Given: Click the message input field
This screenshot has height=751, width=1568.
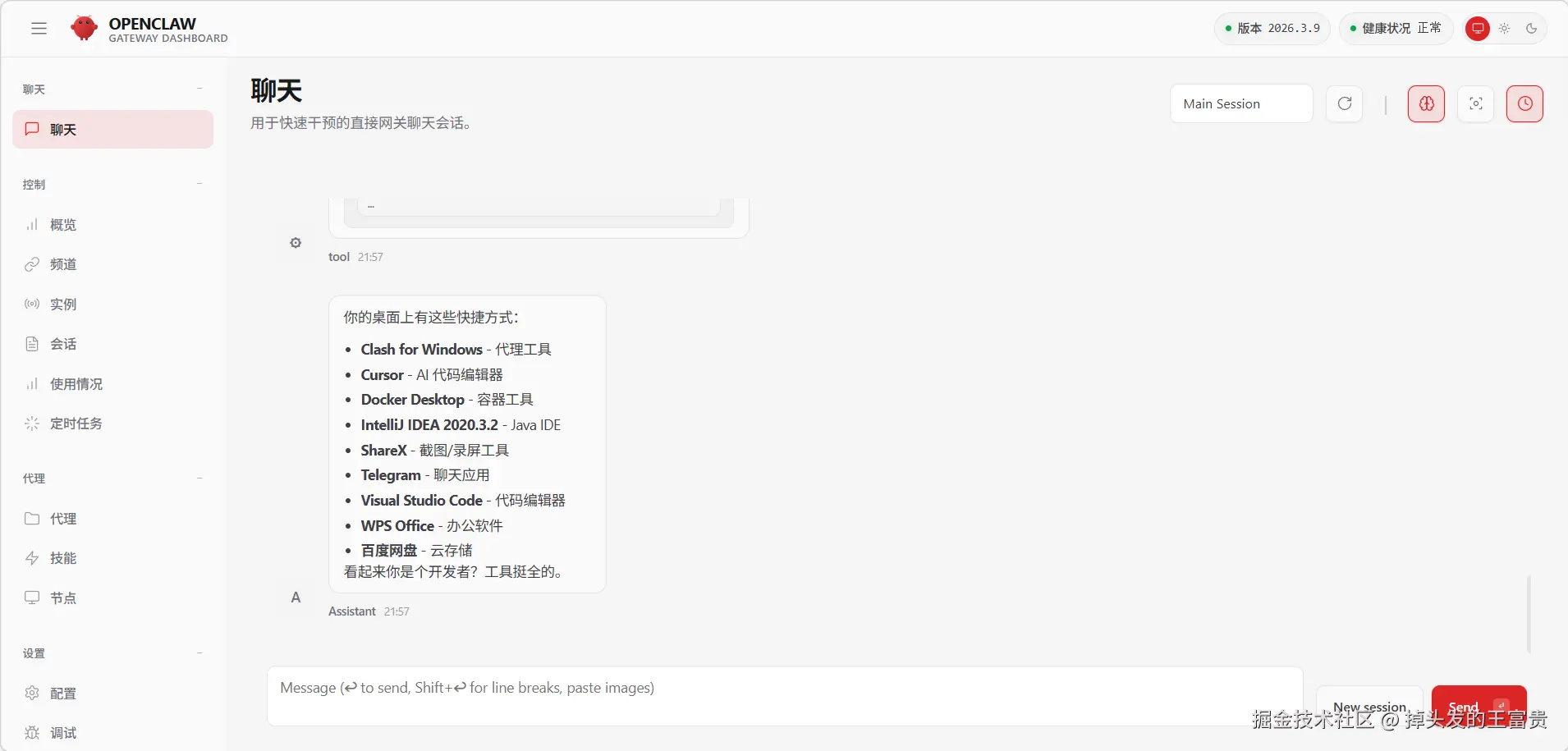Looking at the screenshot, I should (785, 696).
